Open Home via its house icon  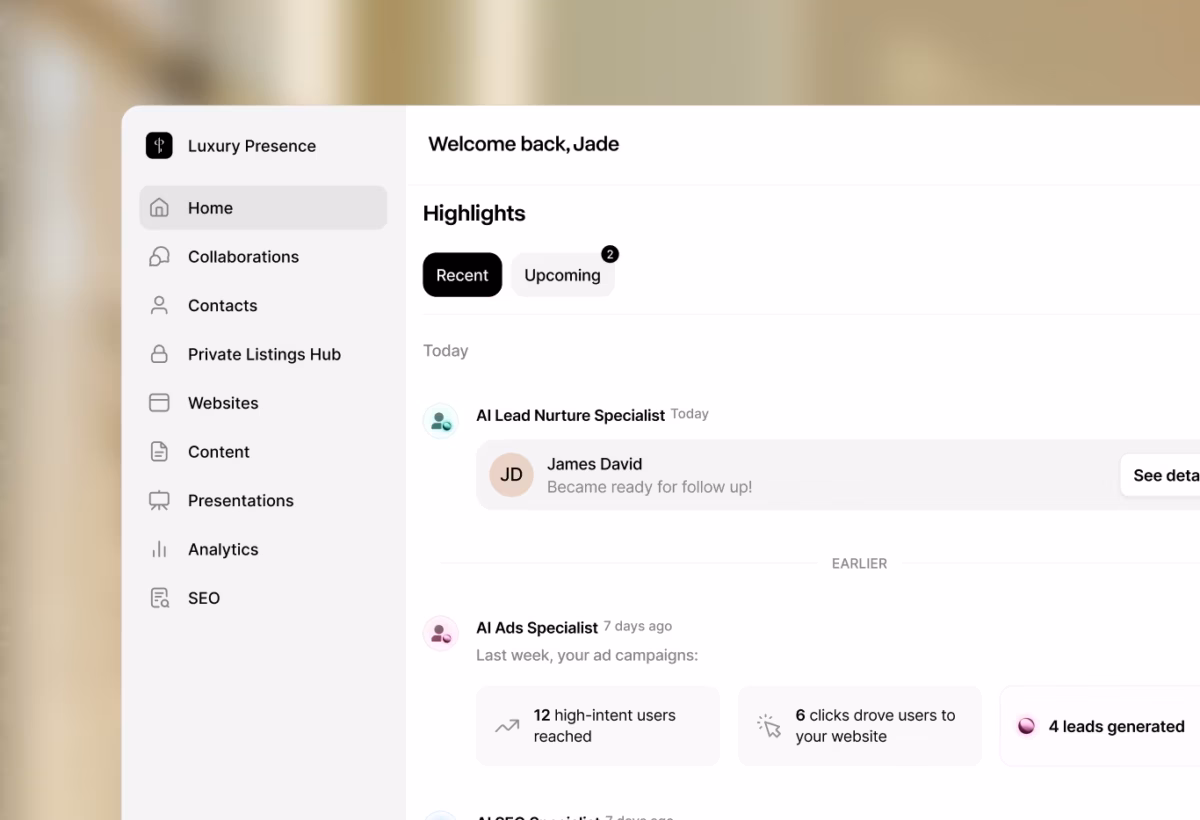[159, 208]
